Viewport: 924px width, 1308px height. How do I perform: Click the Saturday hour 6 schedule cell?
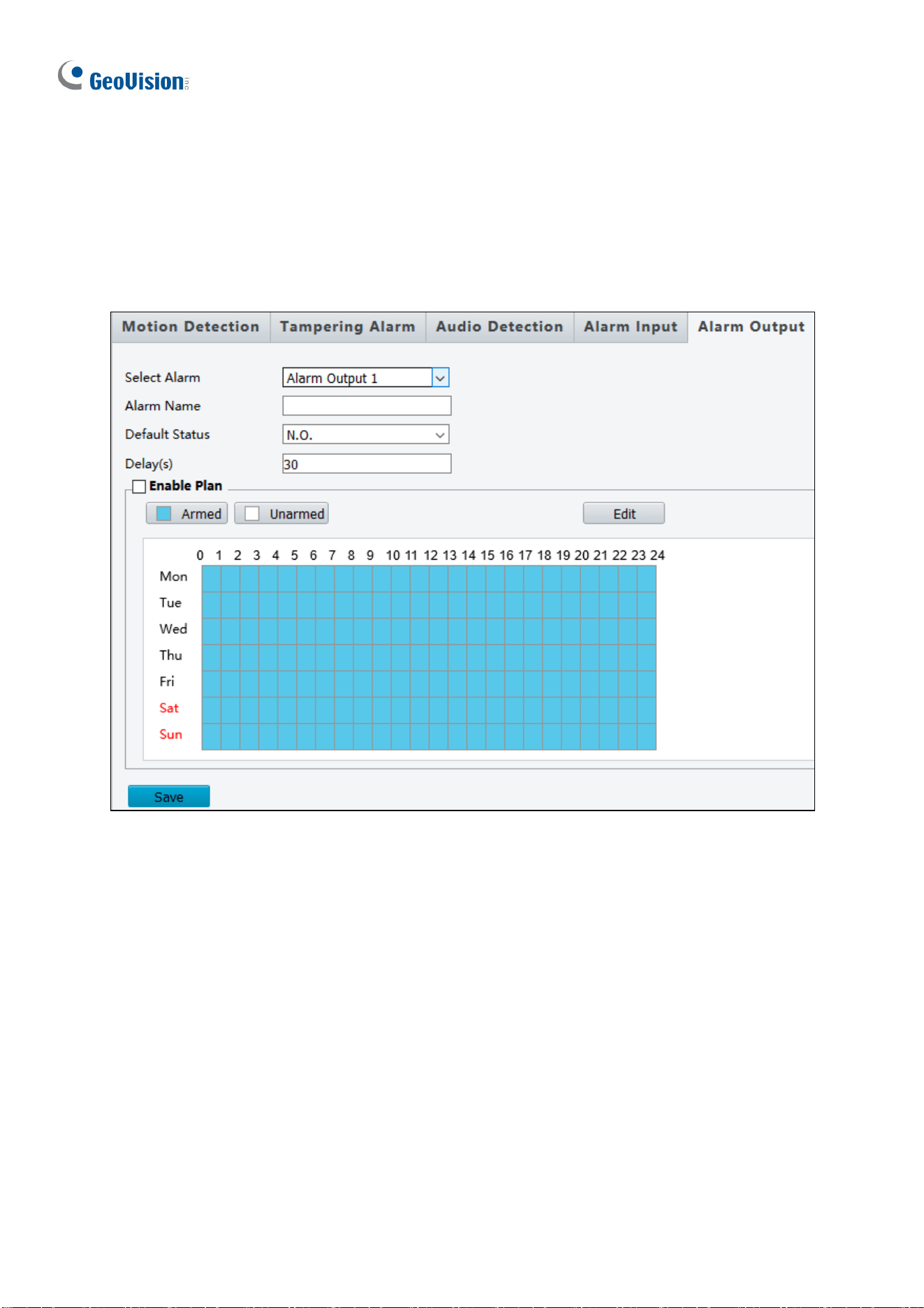325,710
